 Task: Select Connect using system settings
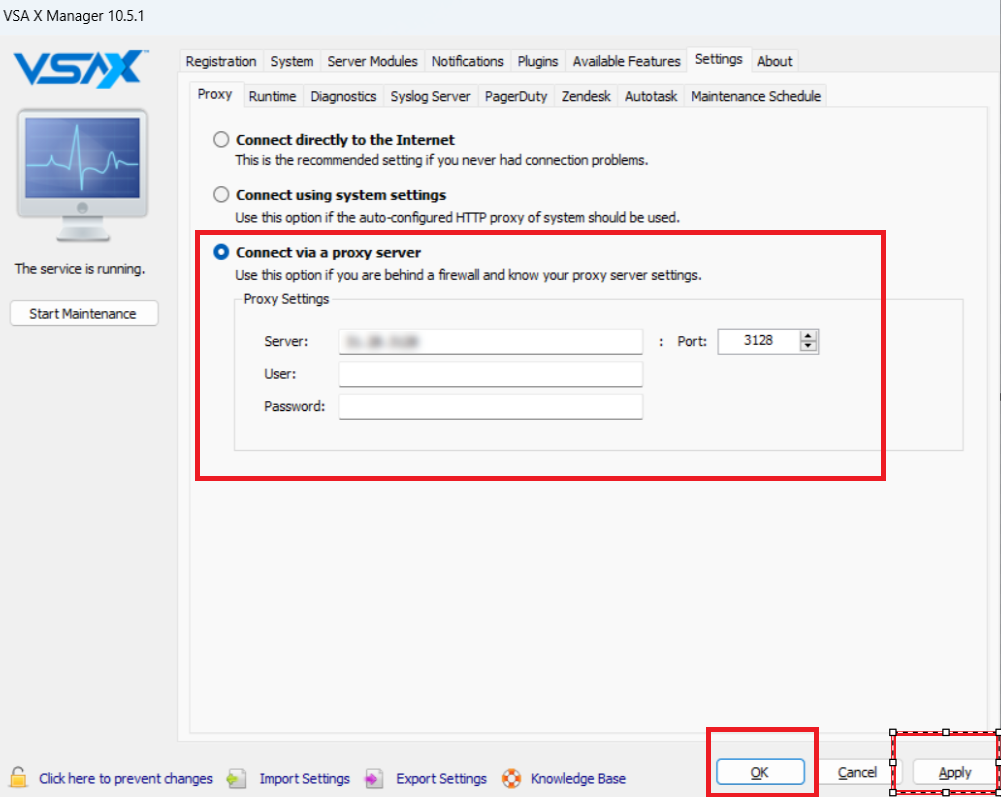tap(220, 195)
